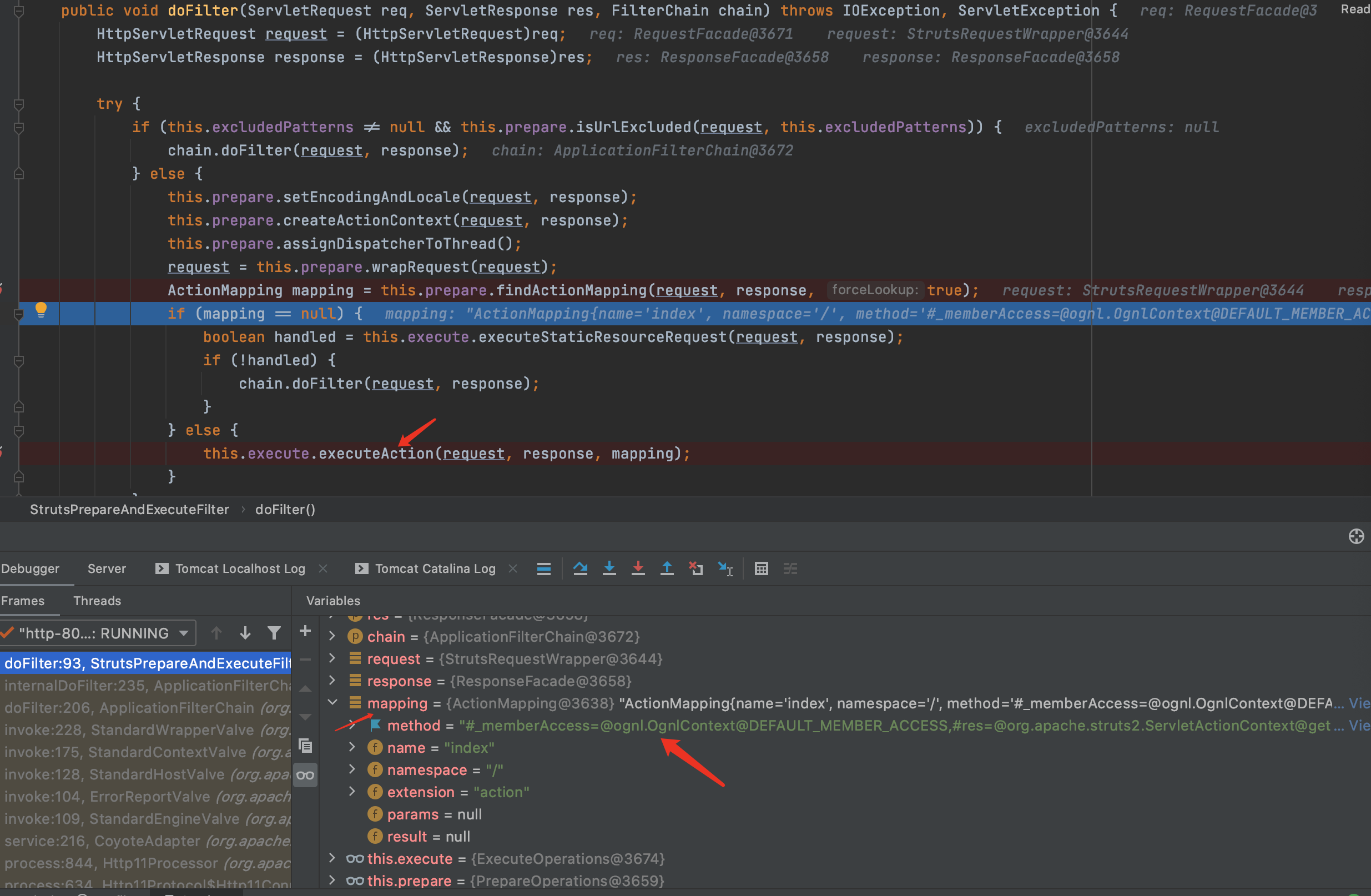Collapse the try block fold marker
The height and width of the screenshot is (896, 1371).
pyautogui.click(x=18, y=104)
